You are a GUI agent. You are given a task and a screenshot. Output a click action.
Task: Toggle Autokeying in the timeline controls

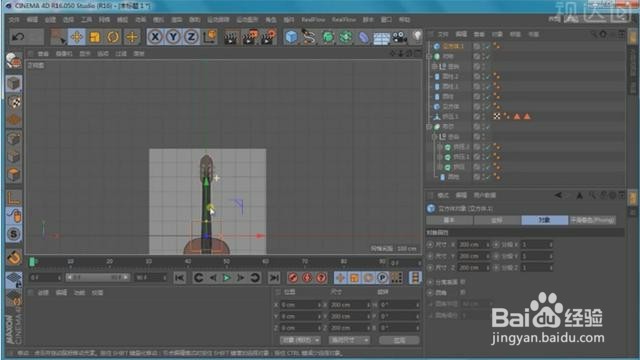307,278
